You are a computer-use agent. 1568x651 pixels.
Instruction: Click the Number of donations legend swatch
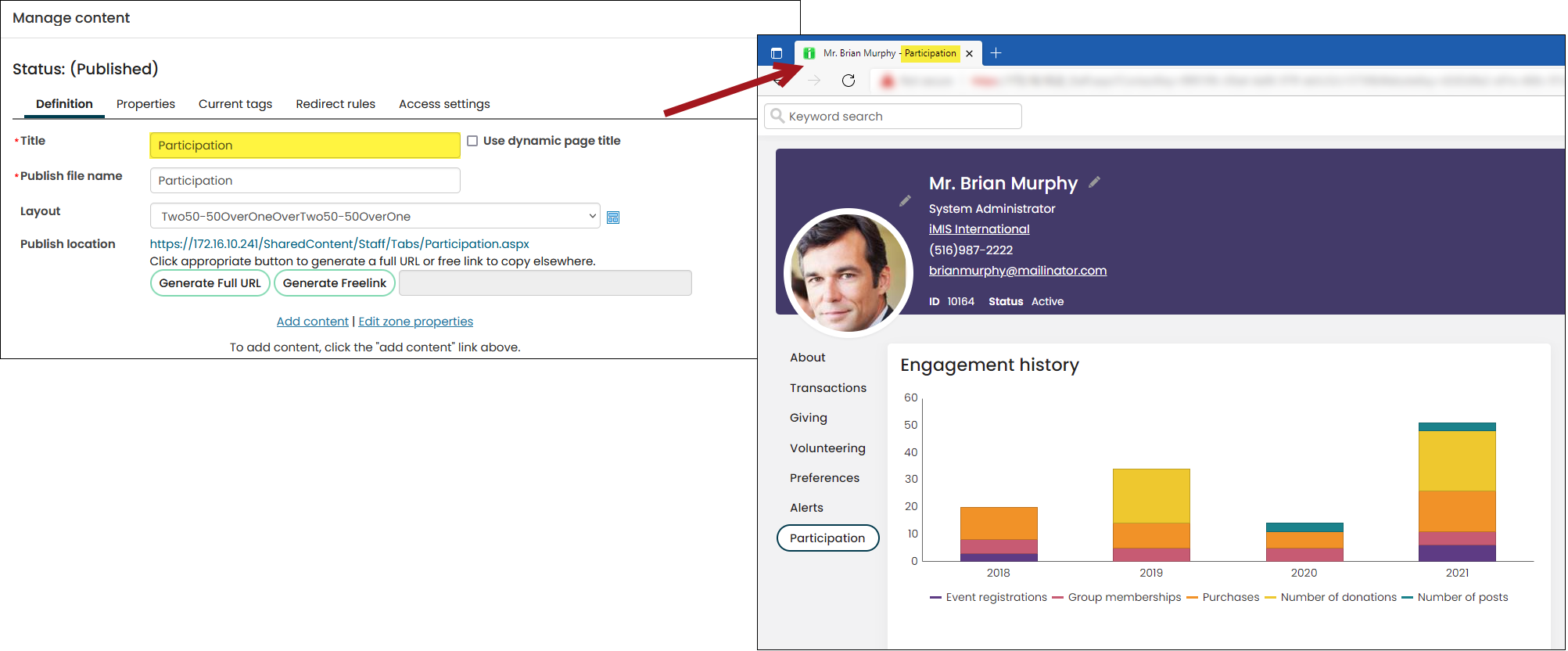(x=1270, y=598)
